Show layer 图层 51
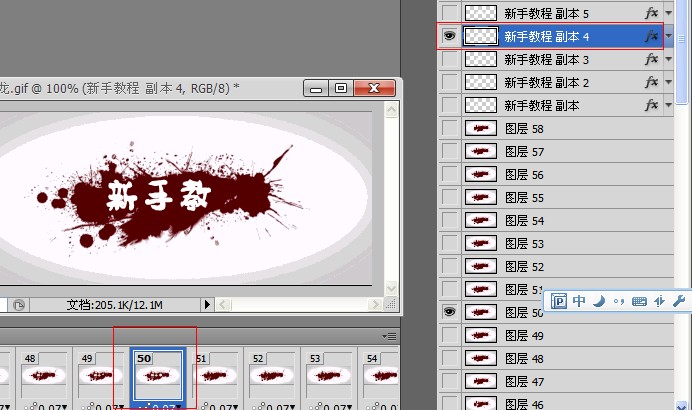Screen dimensions: 692x410 click(450, 289)
